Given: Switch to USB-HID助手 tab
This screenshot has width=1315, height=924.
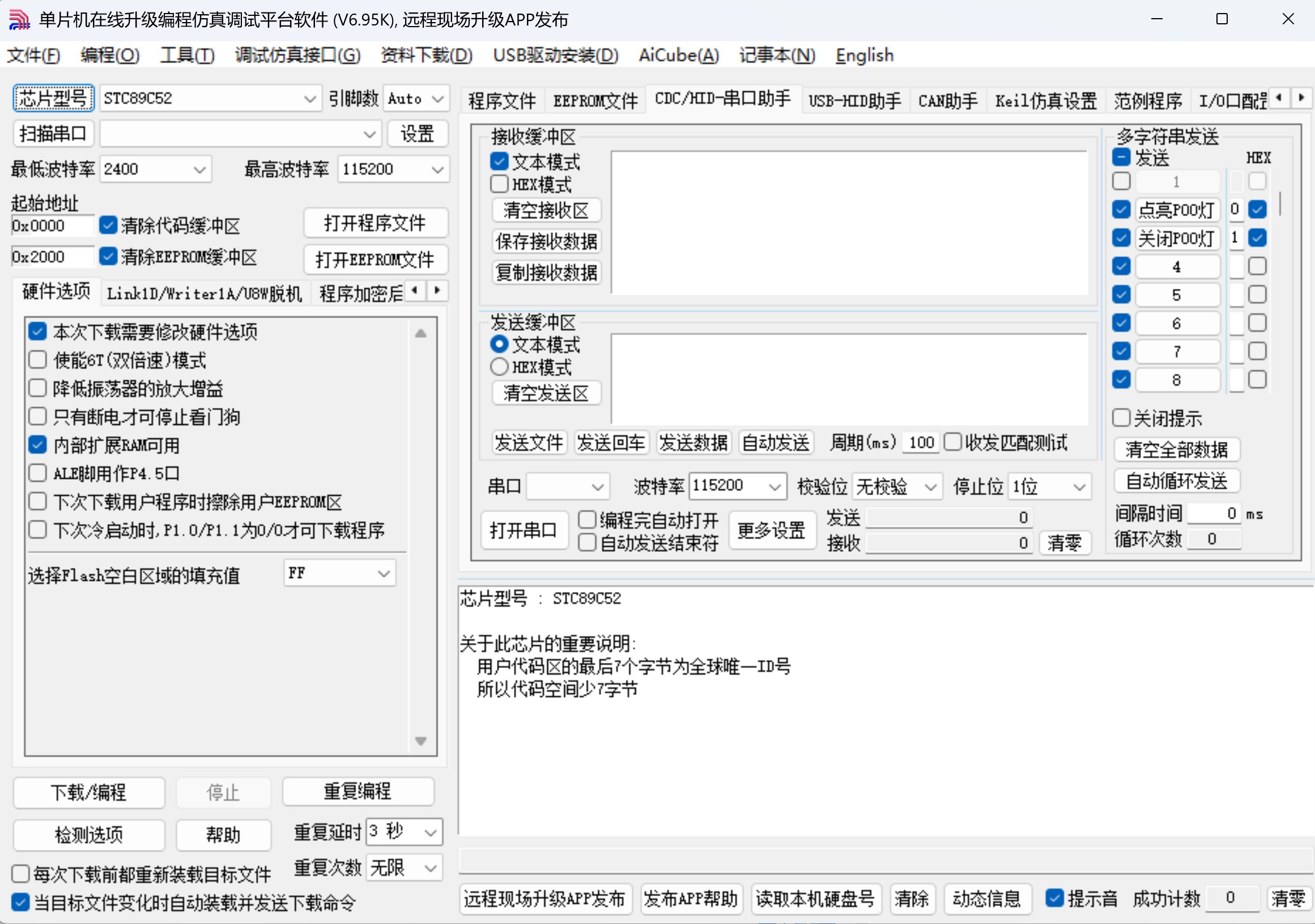Looking at the screenshot, I should (854, 101).
